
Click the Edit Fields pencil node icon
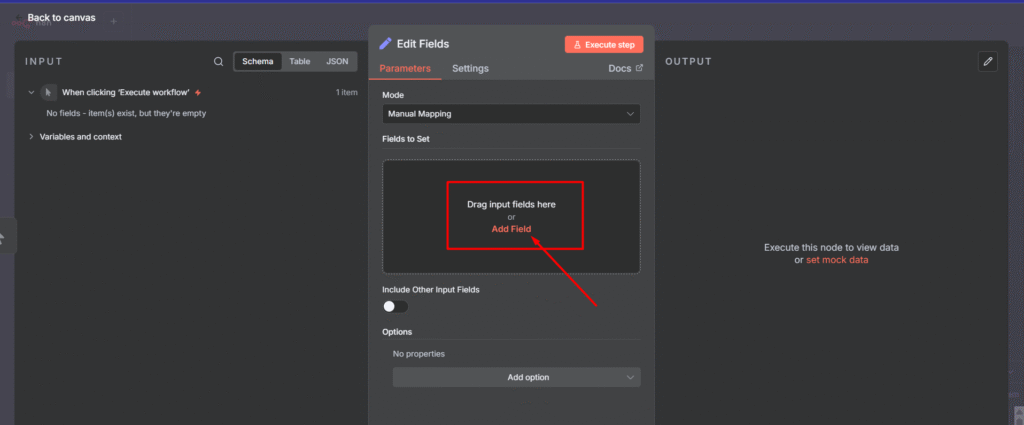click(386, 44)
